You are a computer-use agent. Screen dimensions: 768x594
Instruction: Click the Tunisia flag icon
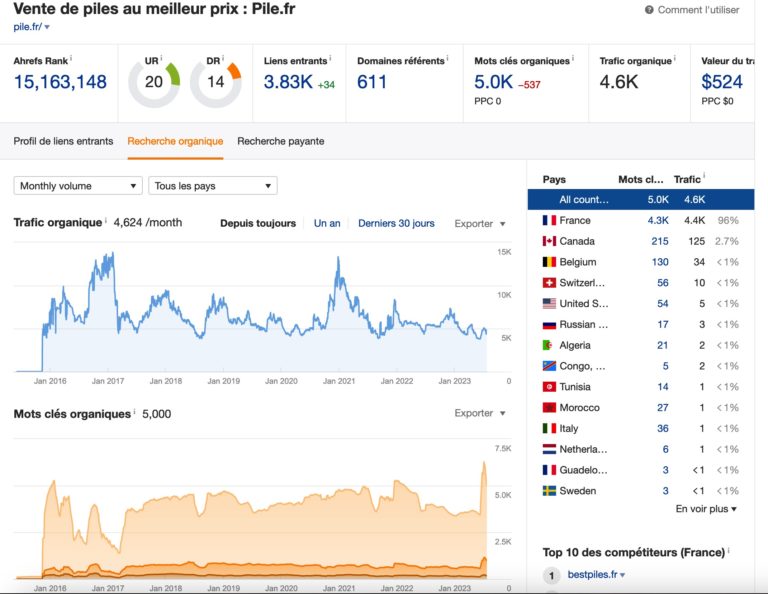pyautogui.click(x=549, y=387)
